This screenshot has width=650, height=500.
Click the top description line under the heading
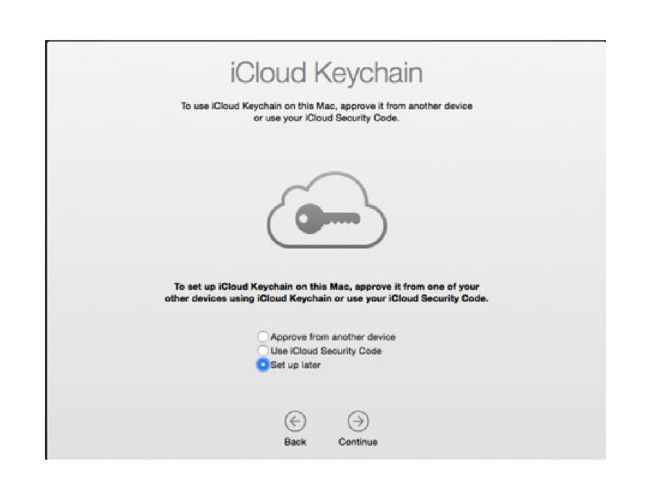click(x=325, y=106)
